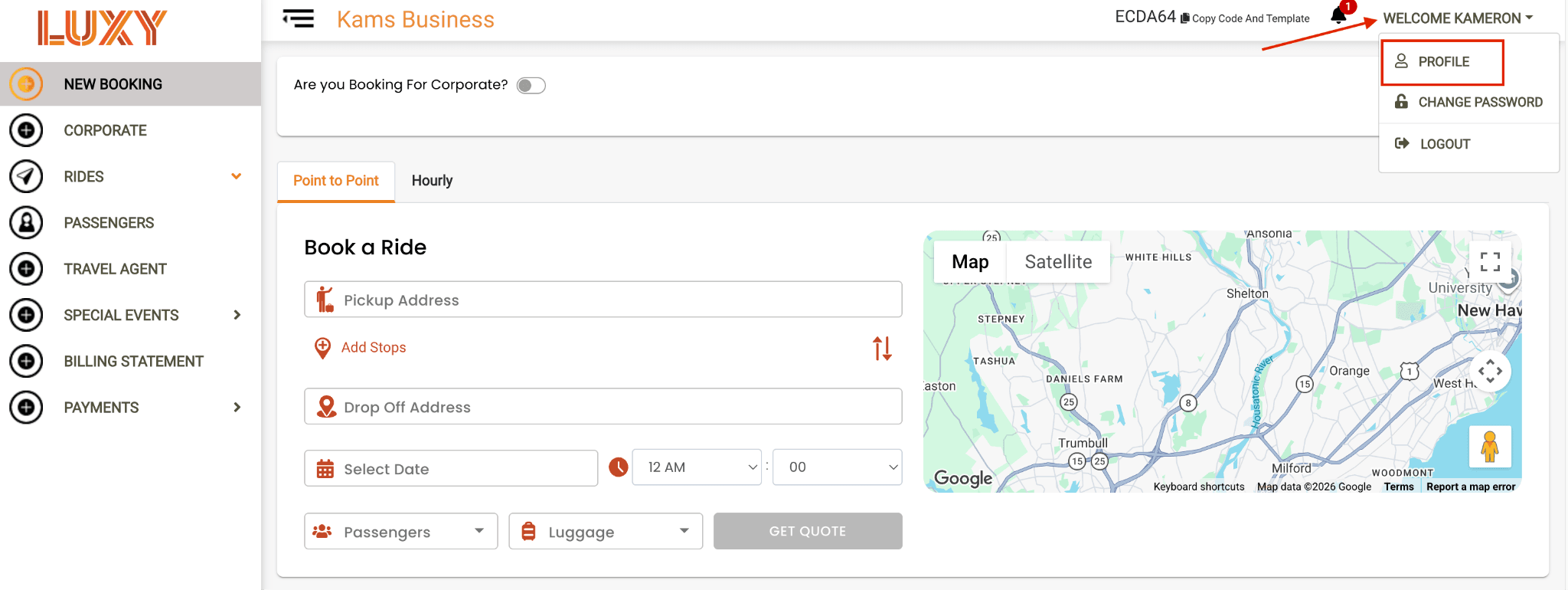Select Profile from the user menu
The width and height of the screenshot is (1568, 590).
click(x=1442, y=62)
